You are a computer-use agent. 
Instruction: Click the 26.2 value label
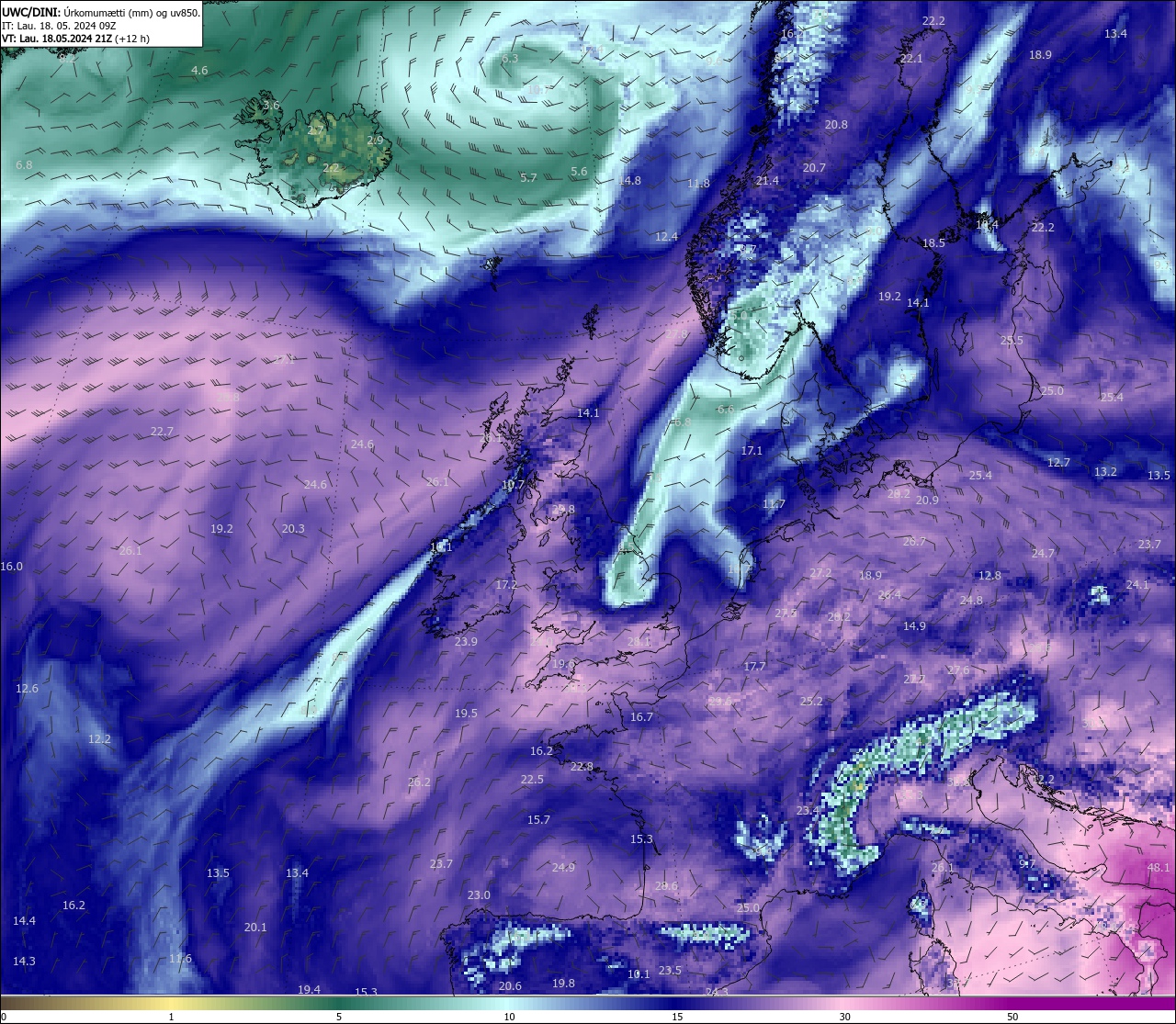[x=419, y=782]
